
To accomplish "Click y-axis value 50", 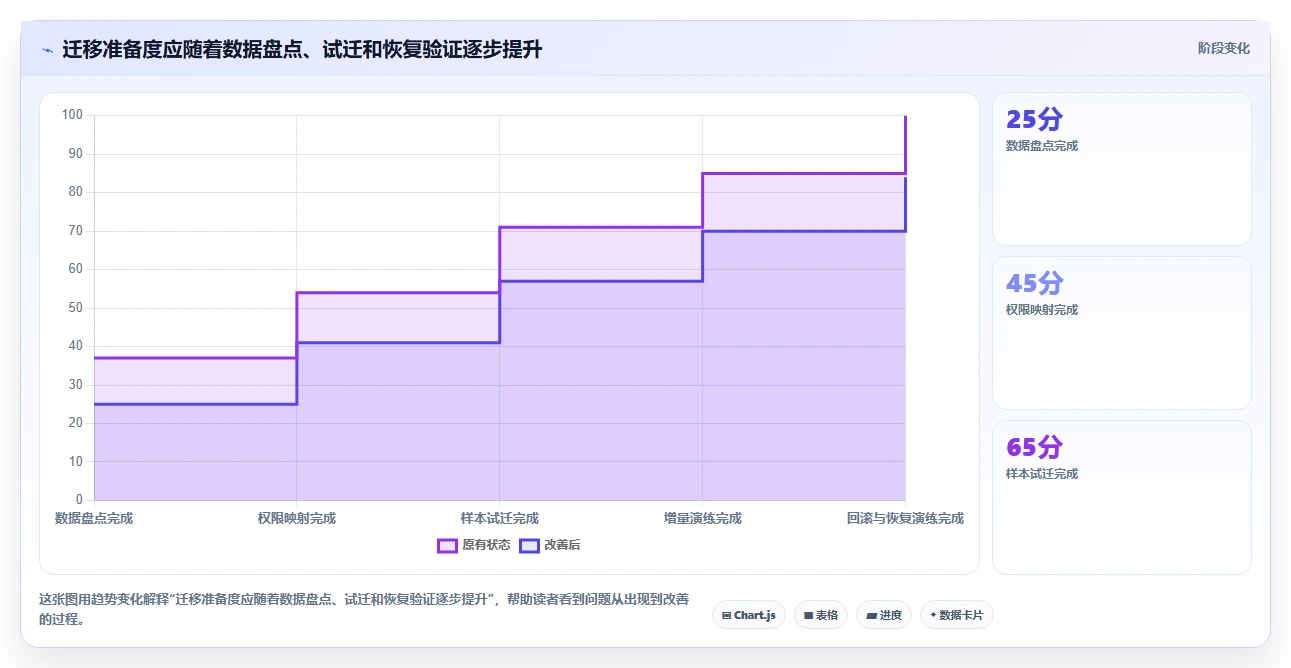I will pos(75,308).
